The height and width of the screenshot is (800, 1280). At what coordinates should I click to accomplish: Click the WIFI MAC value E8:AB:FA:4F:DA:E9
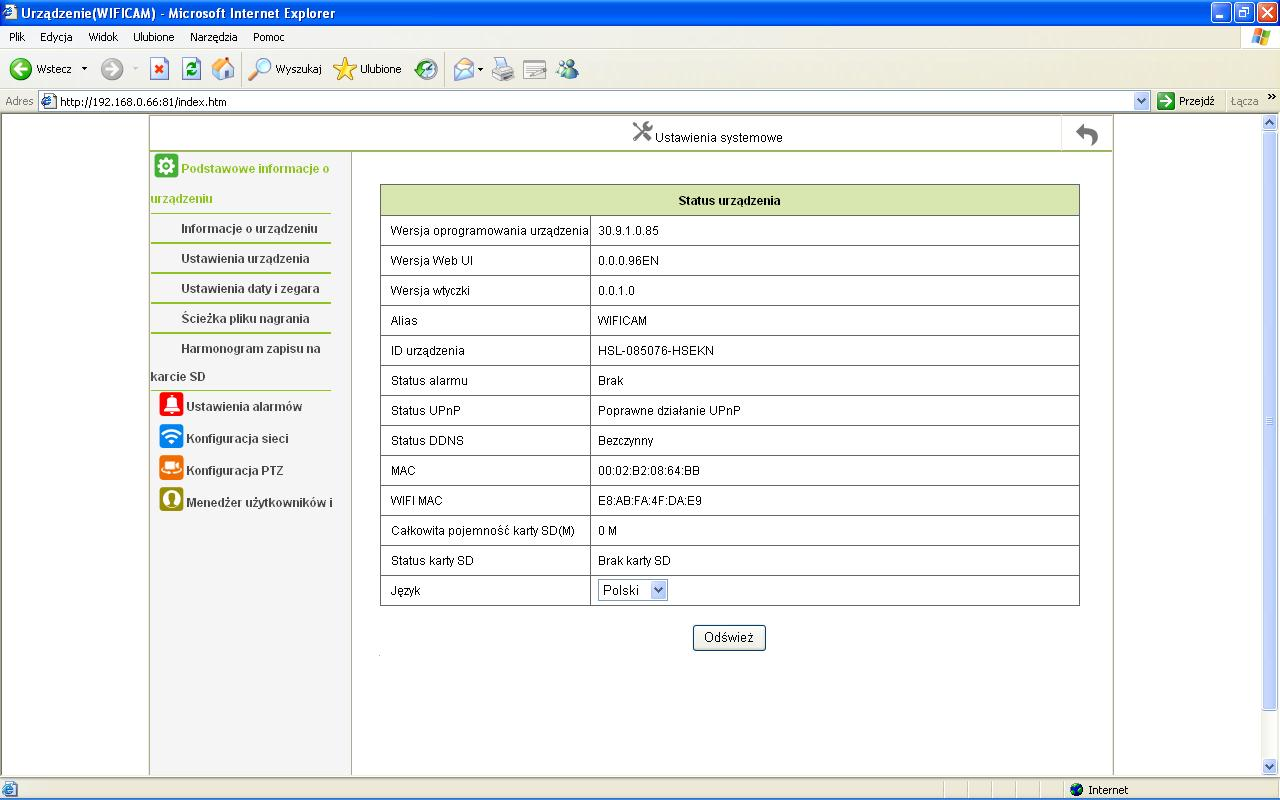point(650,501)
